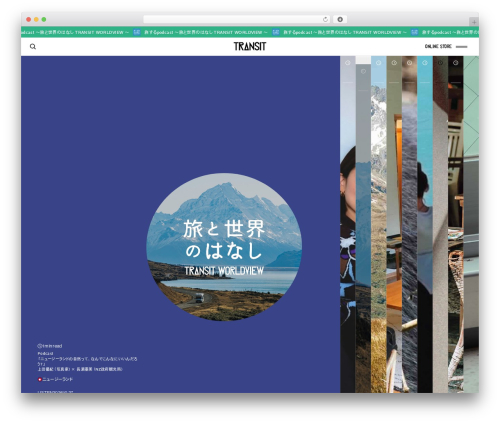The width and height of the screenshot is (500, 423).
Task: Click the clock icon next to 'min read'
Action: (39, 346)
